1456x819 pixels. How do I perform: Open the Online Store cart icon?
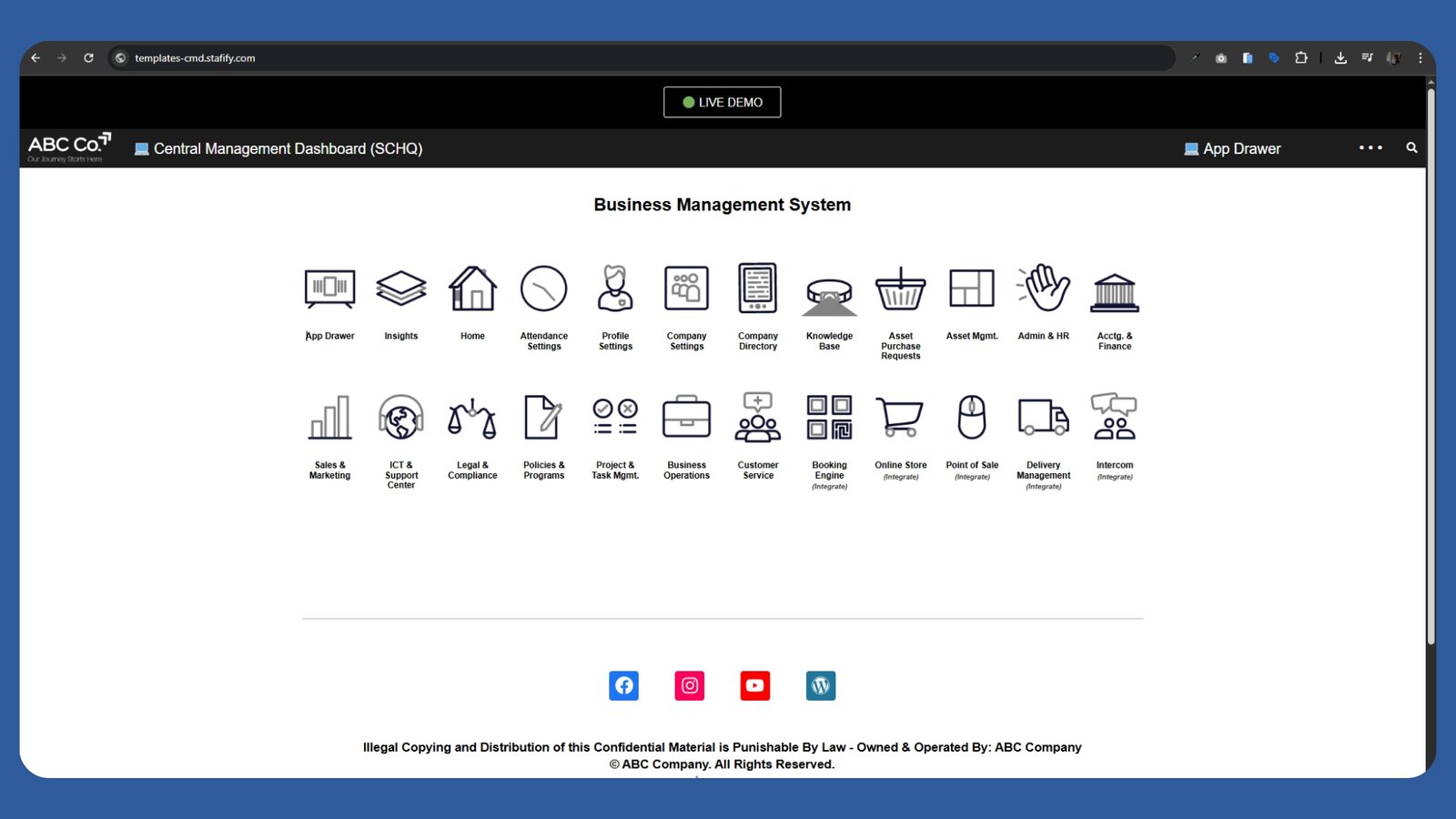point(900,419)
